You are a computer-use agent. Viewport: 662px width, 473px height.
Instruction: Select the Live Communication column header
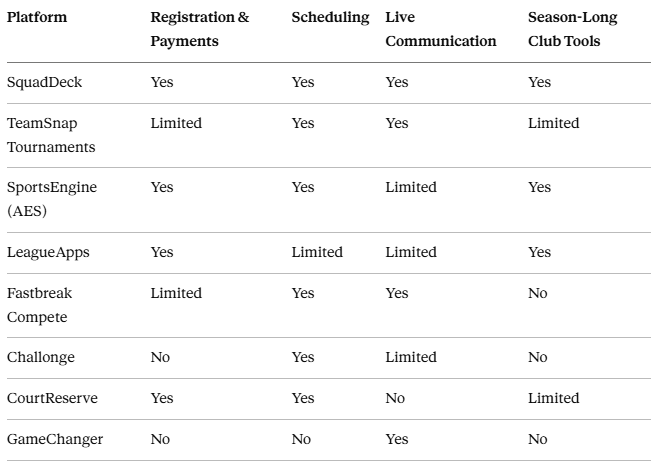coord(441,29)
